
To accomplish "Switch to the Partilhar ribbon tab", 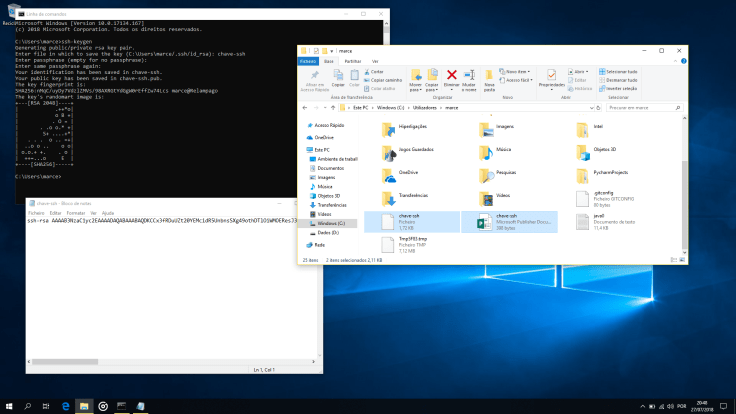I will [352, 61].
